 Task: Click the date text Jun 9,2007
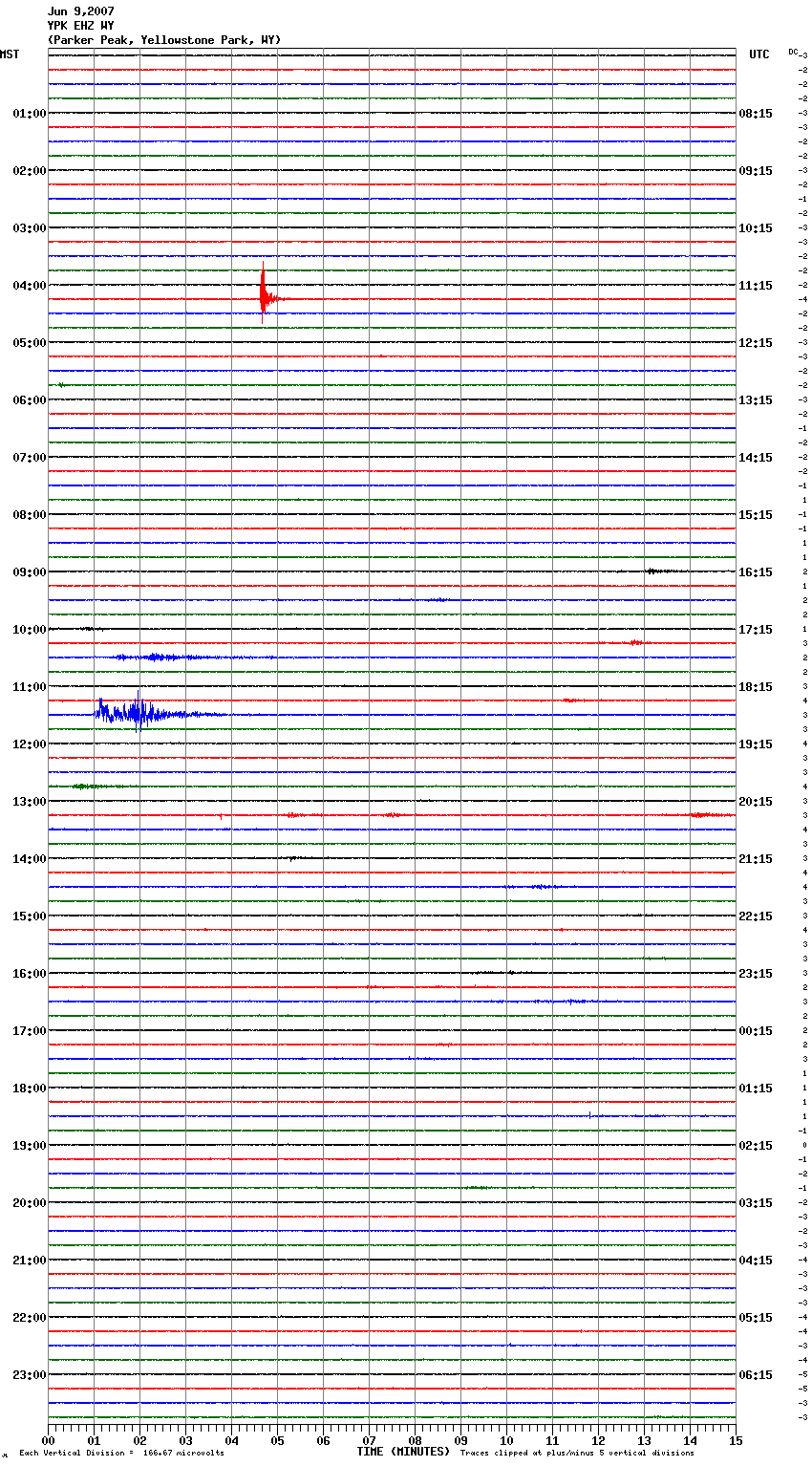[80, 11]
